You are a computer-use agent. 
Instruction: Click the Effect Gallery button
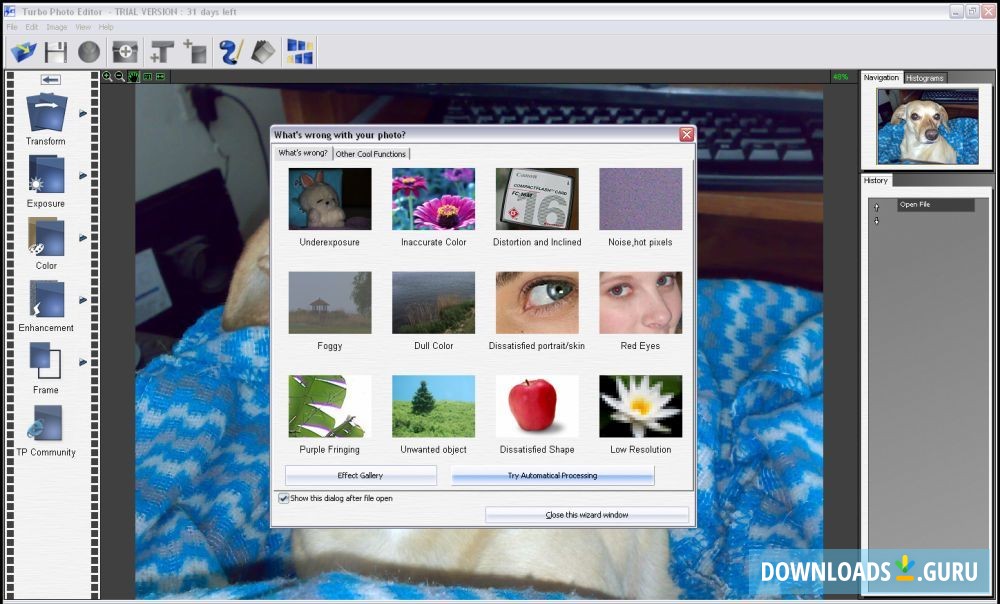(x=360, y=475)
